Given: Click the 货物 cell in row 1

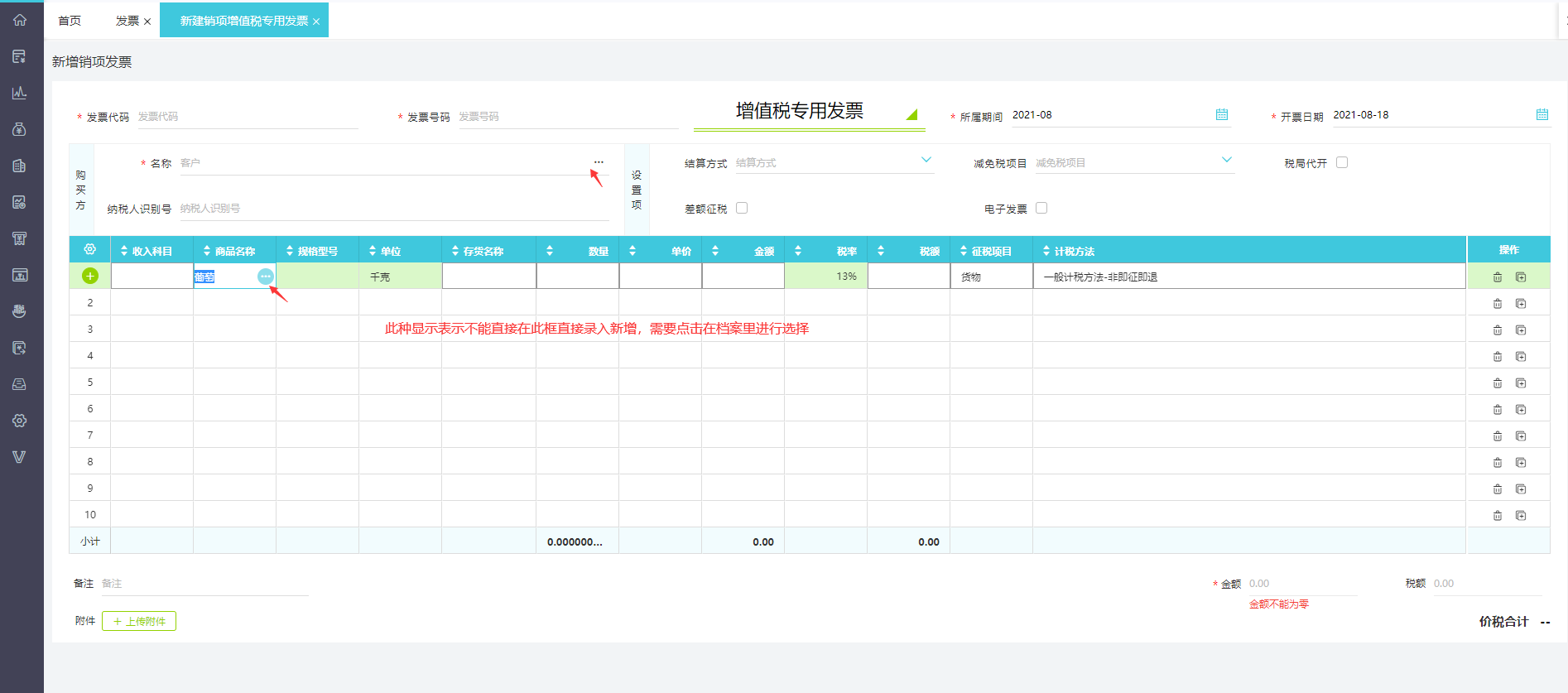Looking at the screenshot, I should pos(992,277).
